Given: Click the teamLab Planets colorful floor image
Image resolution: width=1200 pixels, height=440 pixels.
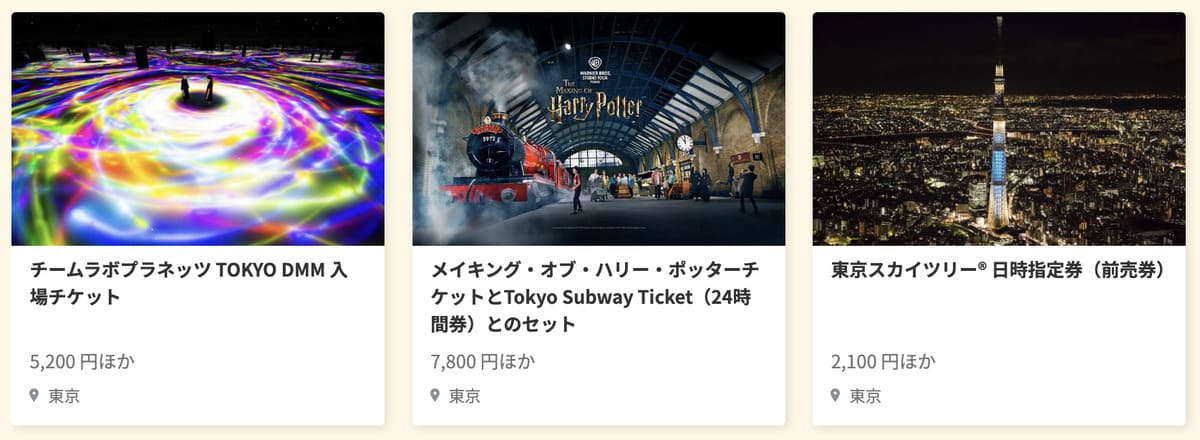Looking at the screenshot, I should (x=198, y=129).
